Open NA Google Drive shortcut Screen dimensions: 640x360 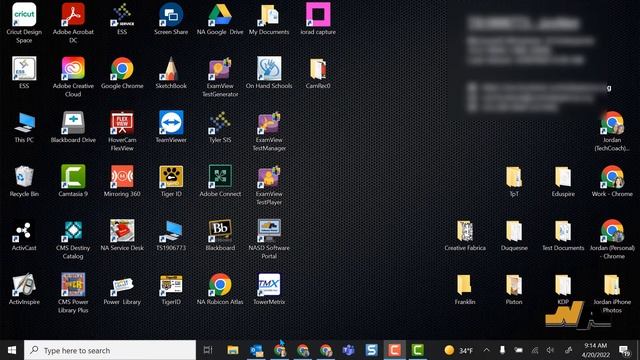(x=220, y=19)
